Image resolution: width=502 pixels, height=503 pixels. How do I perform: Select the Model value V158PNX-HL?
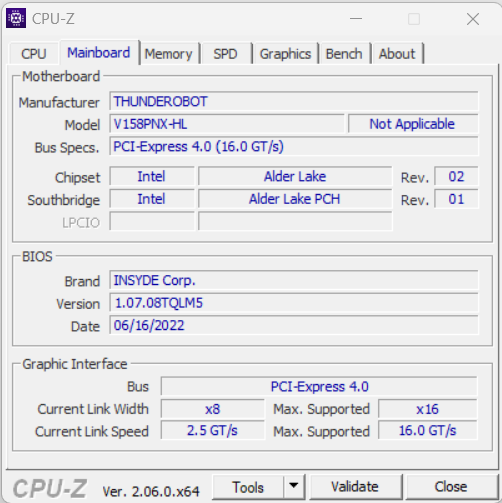tap(227, 124)
